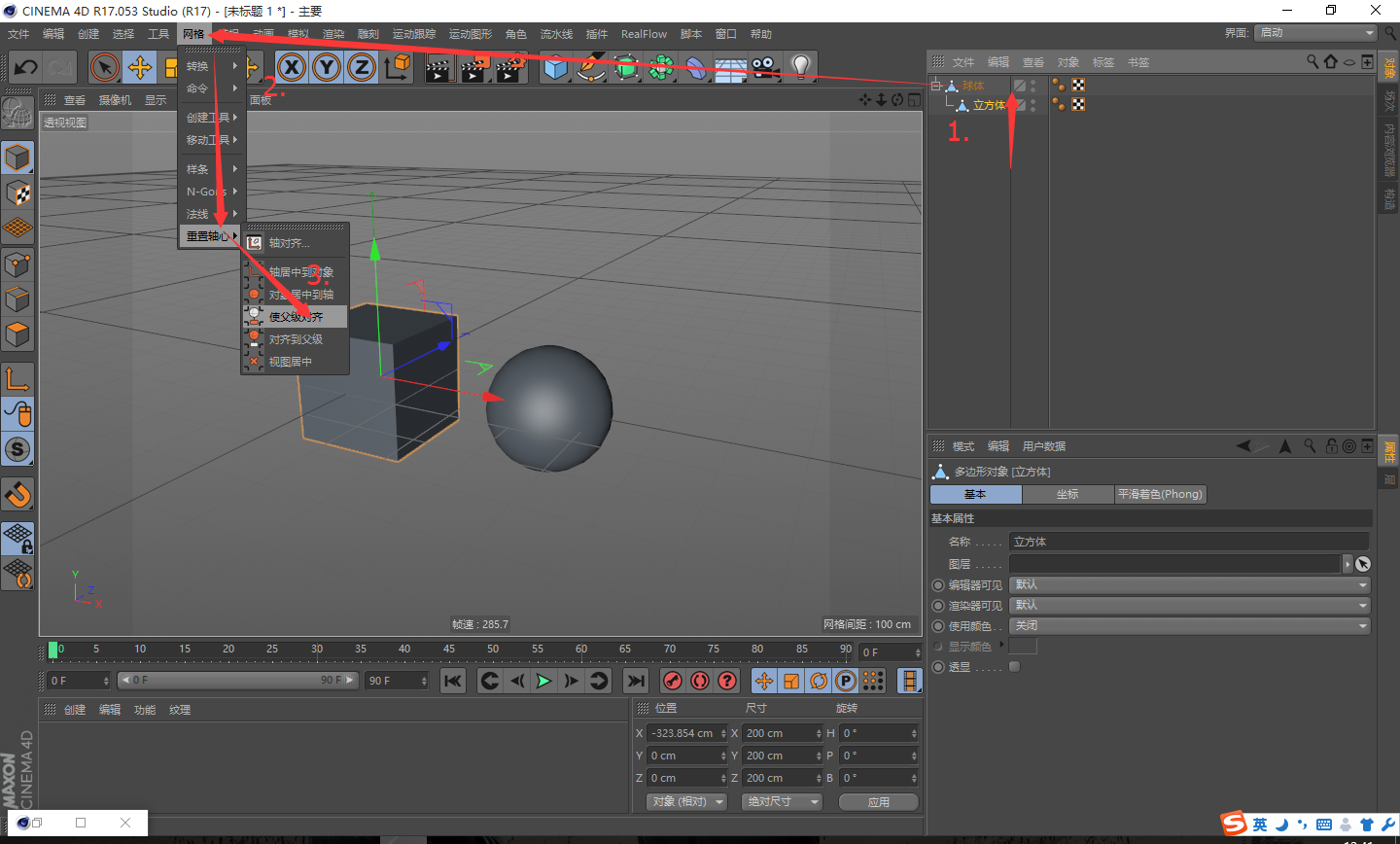Image resolution: width=1400 pixels, height=844 pixels.
Task: Click Render to Picture Viewer icon
Action: (x=474, y=68)
